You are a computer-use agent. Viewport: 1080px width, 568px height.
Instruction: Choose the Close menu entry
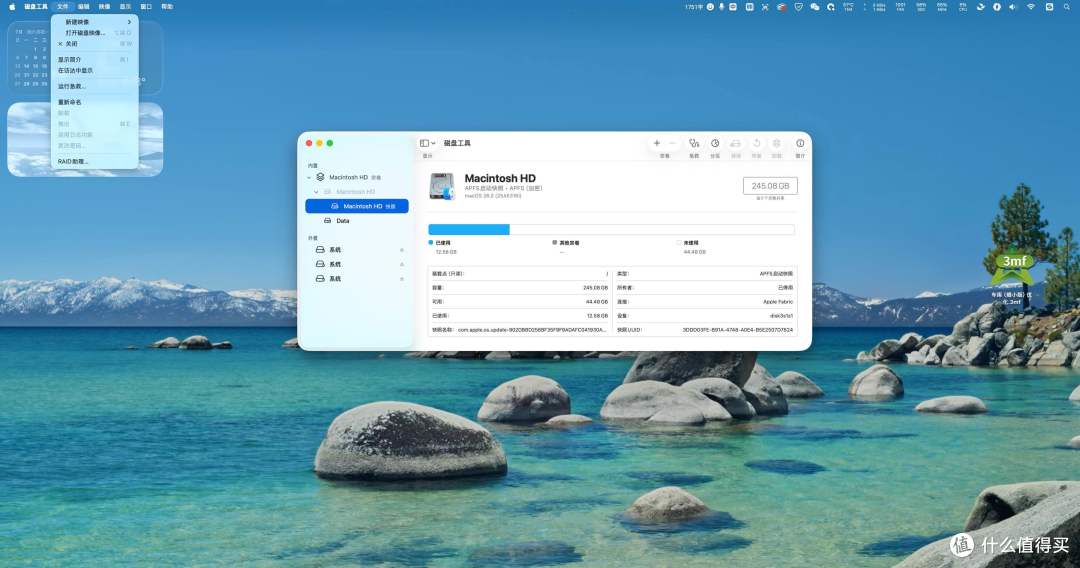point(94,44)
